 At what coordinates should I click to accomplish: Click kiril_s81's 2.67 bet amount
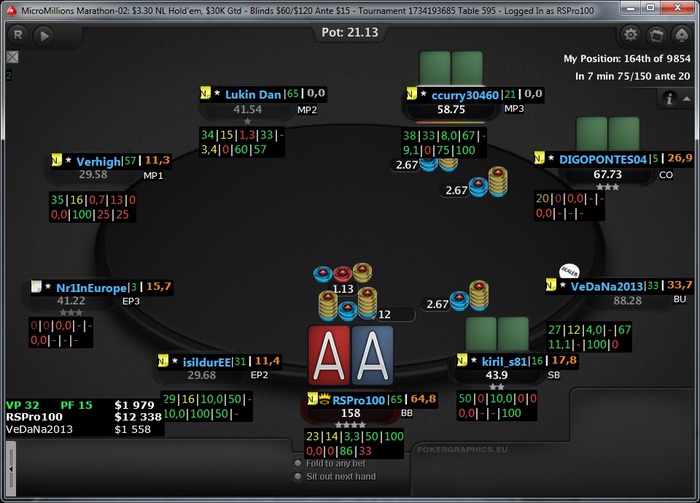[x=437, y=304]
